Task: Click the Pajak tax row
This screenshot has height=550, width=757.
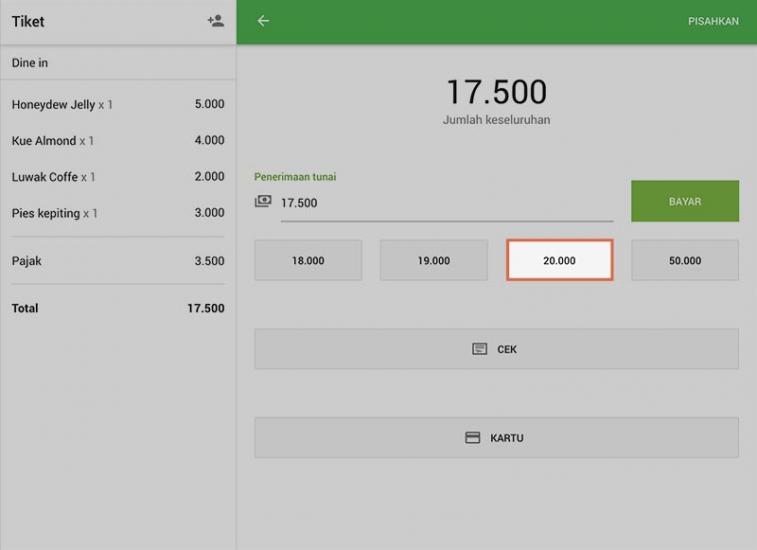Action: pyautogui.click(x=118, y=261)
